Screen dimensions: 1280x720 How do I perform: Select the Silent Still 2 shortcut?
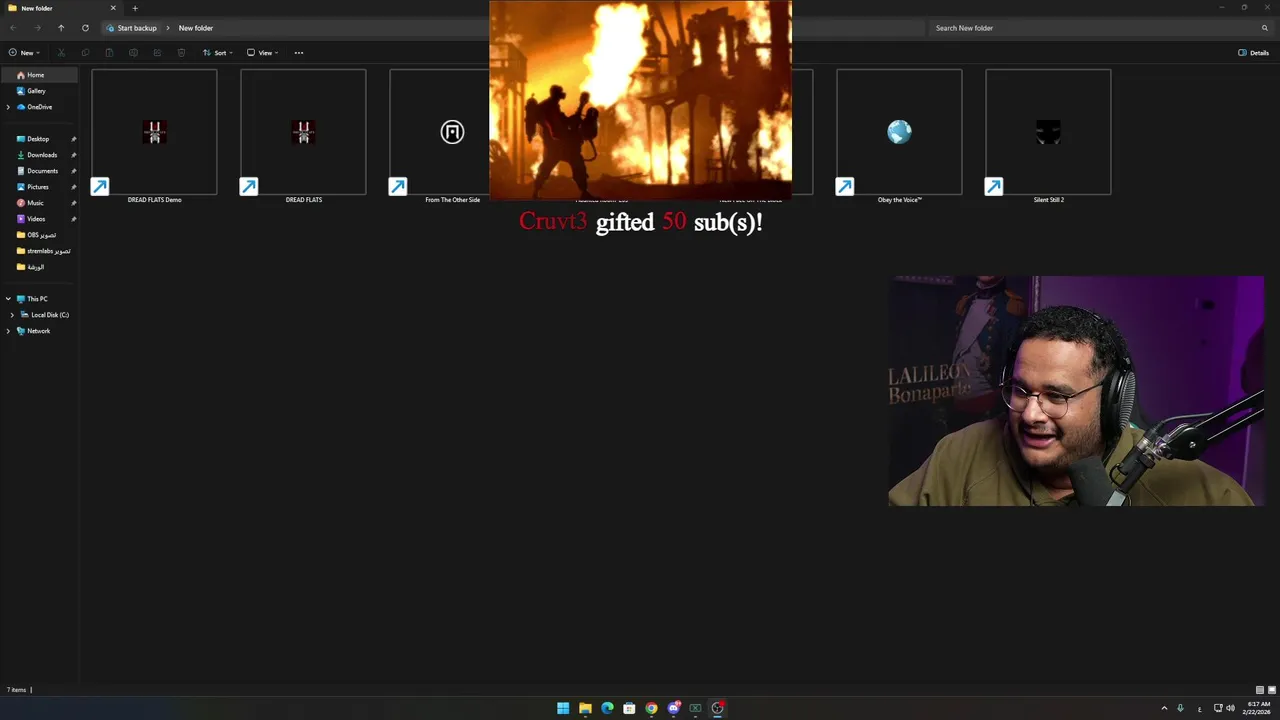[1048, 136]
